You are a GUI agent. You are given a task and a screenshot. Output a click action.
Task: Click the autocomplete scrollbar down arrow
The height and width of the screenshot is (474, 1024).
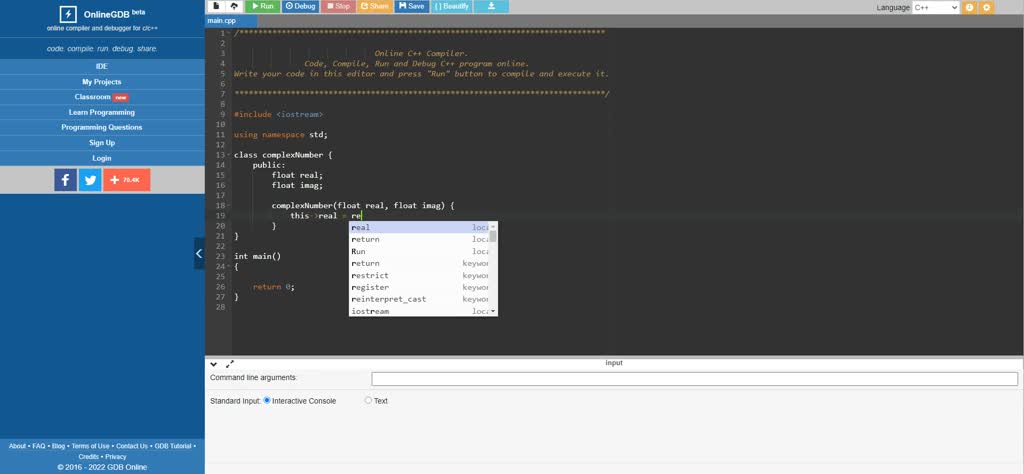pos(493,311)
